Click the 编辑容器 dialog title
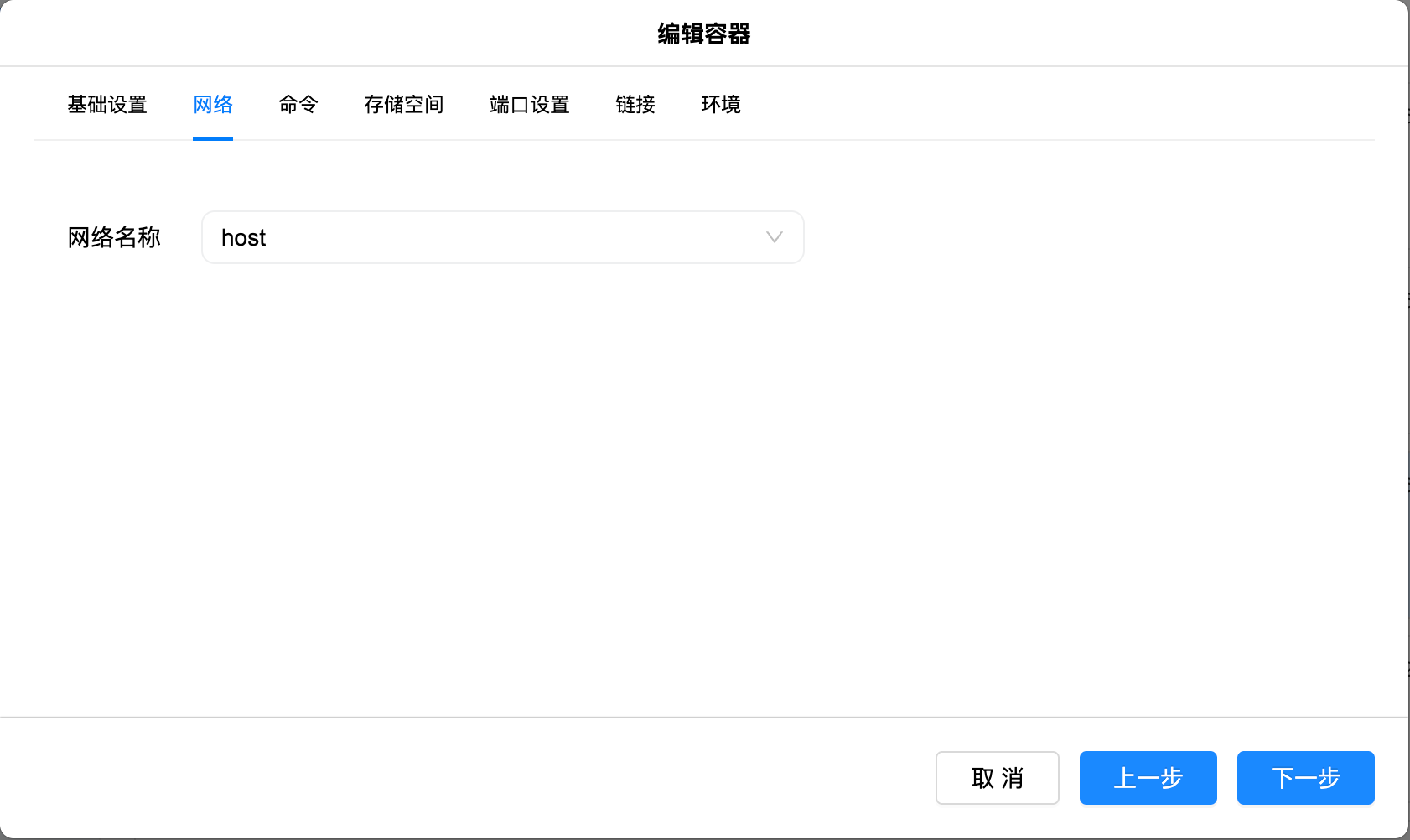 tap(704, 34)
